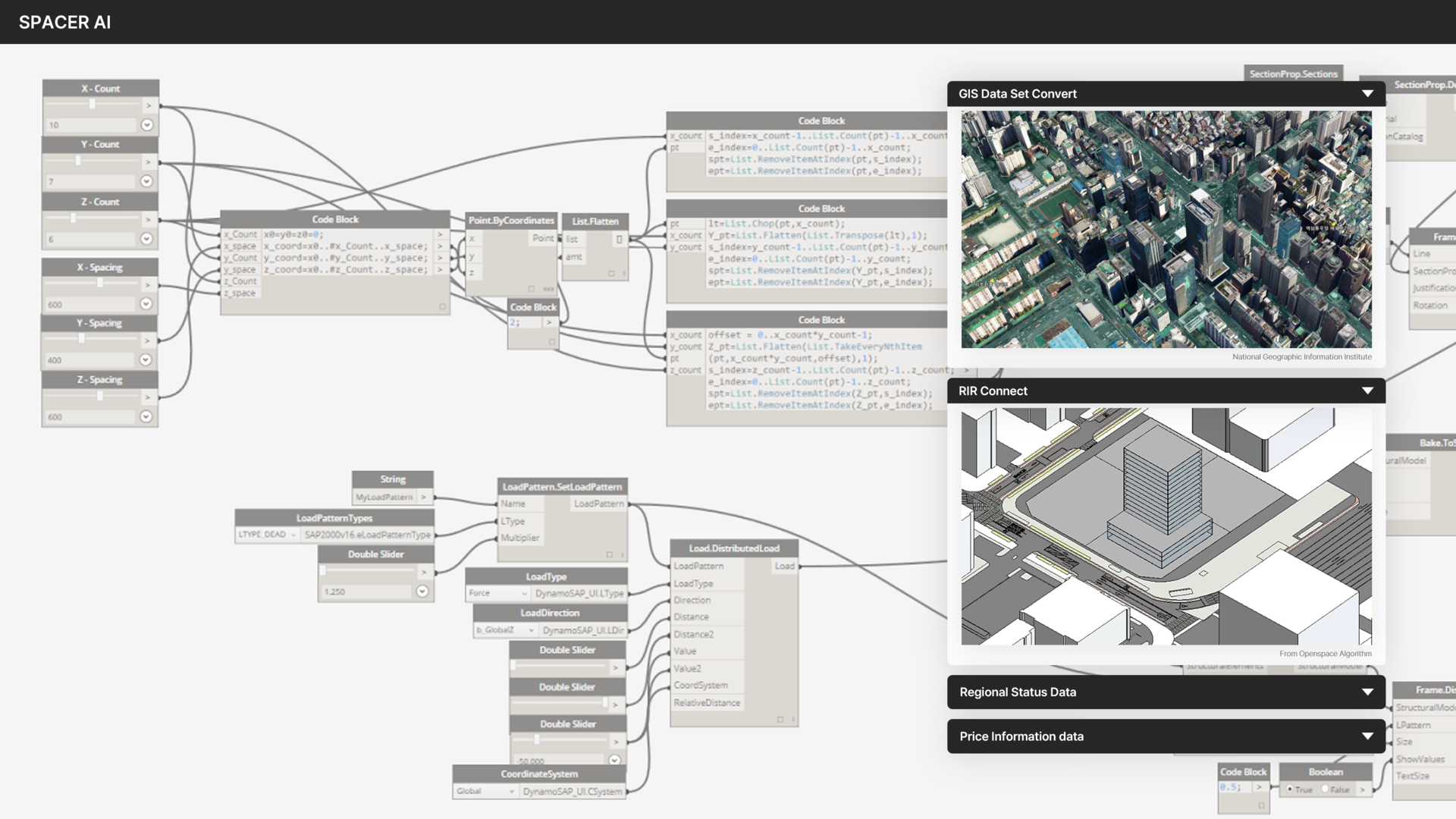Click the X-Count slider handle
Image resolution: width=1456 pixels, height=819 pixels.
tap(93, 105)
